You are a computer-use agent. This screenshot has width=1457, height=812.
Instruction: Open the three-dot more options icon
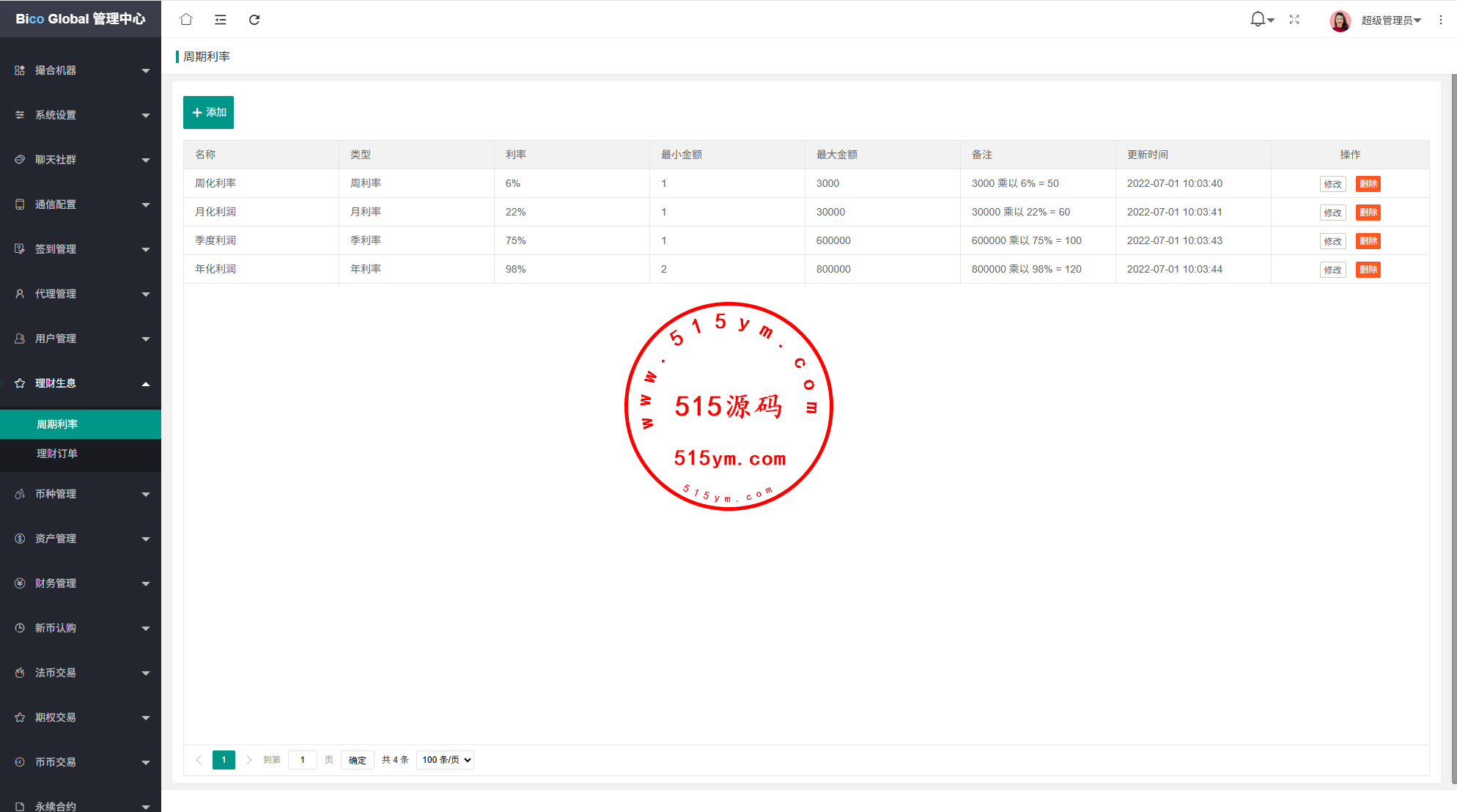click(1441, 20)
